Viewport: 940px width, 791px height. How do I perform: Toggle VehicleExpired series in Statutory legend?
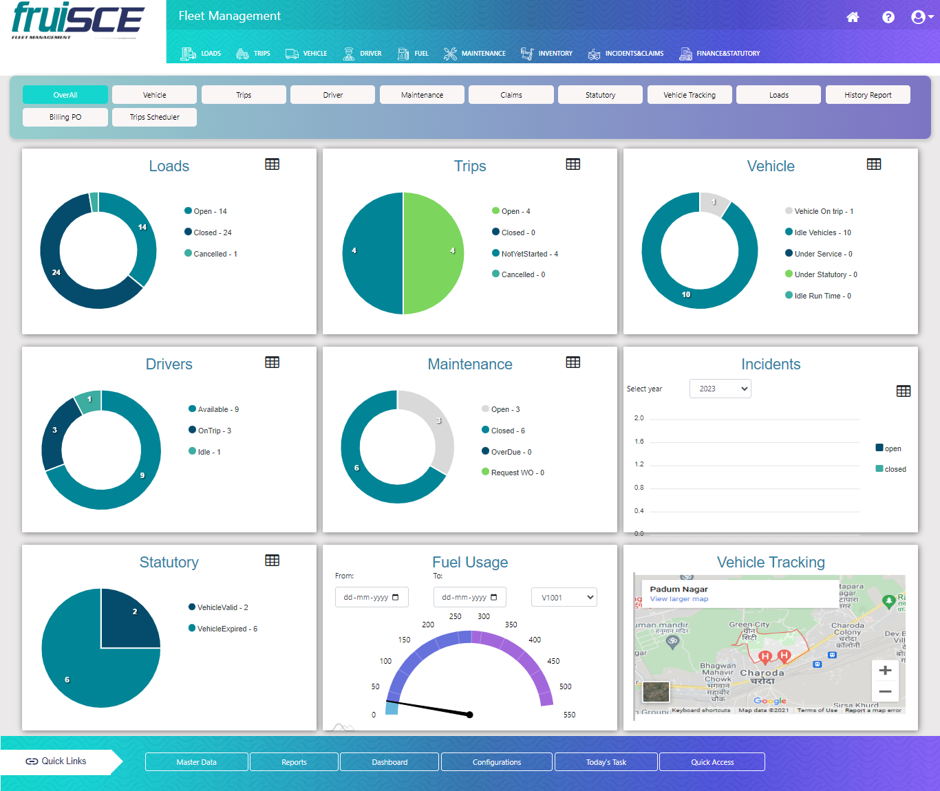[x=223, y=628]
